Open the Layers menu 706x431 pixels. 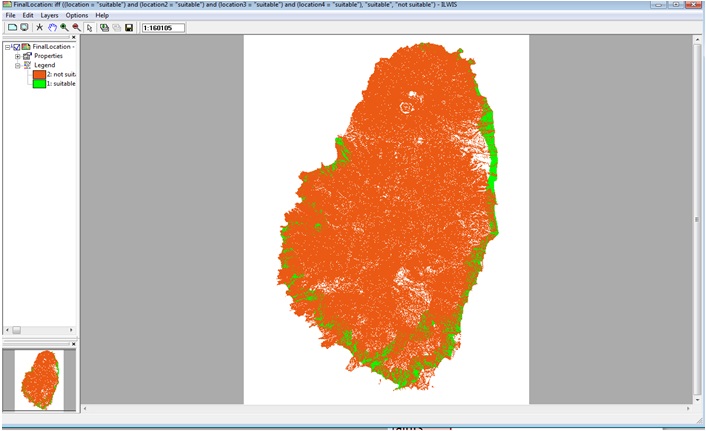click(49, 15)
